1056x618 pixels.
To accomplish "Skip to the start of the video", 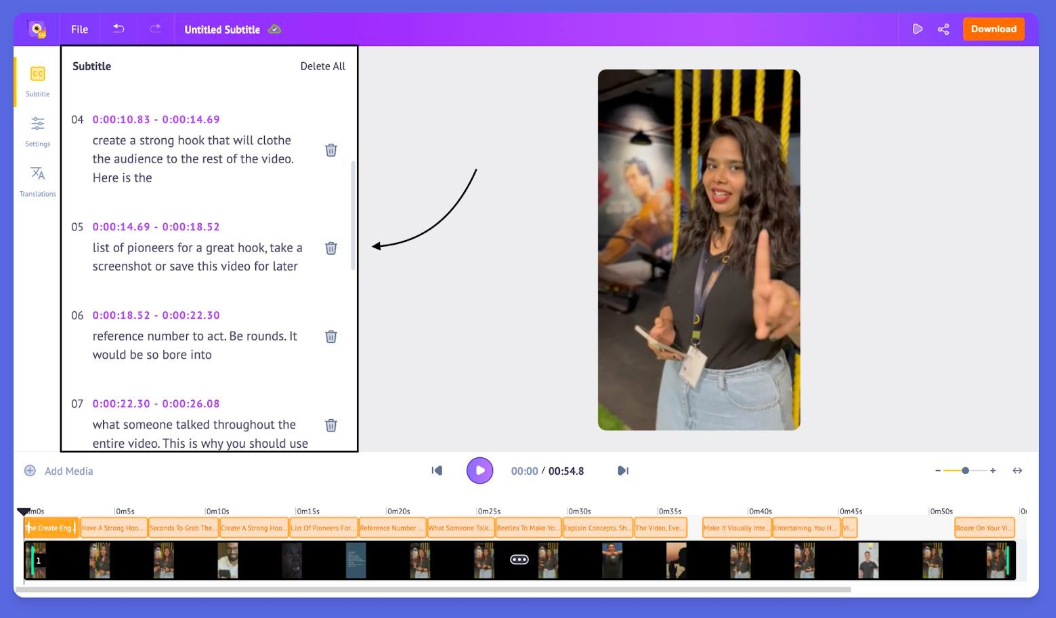I will tap(437, 471).
